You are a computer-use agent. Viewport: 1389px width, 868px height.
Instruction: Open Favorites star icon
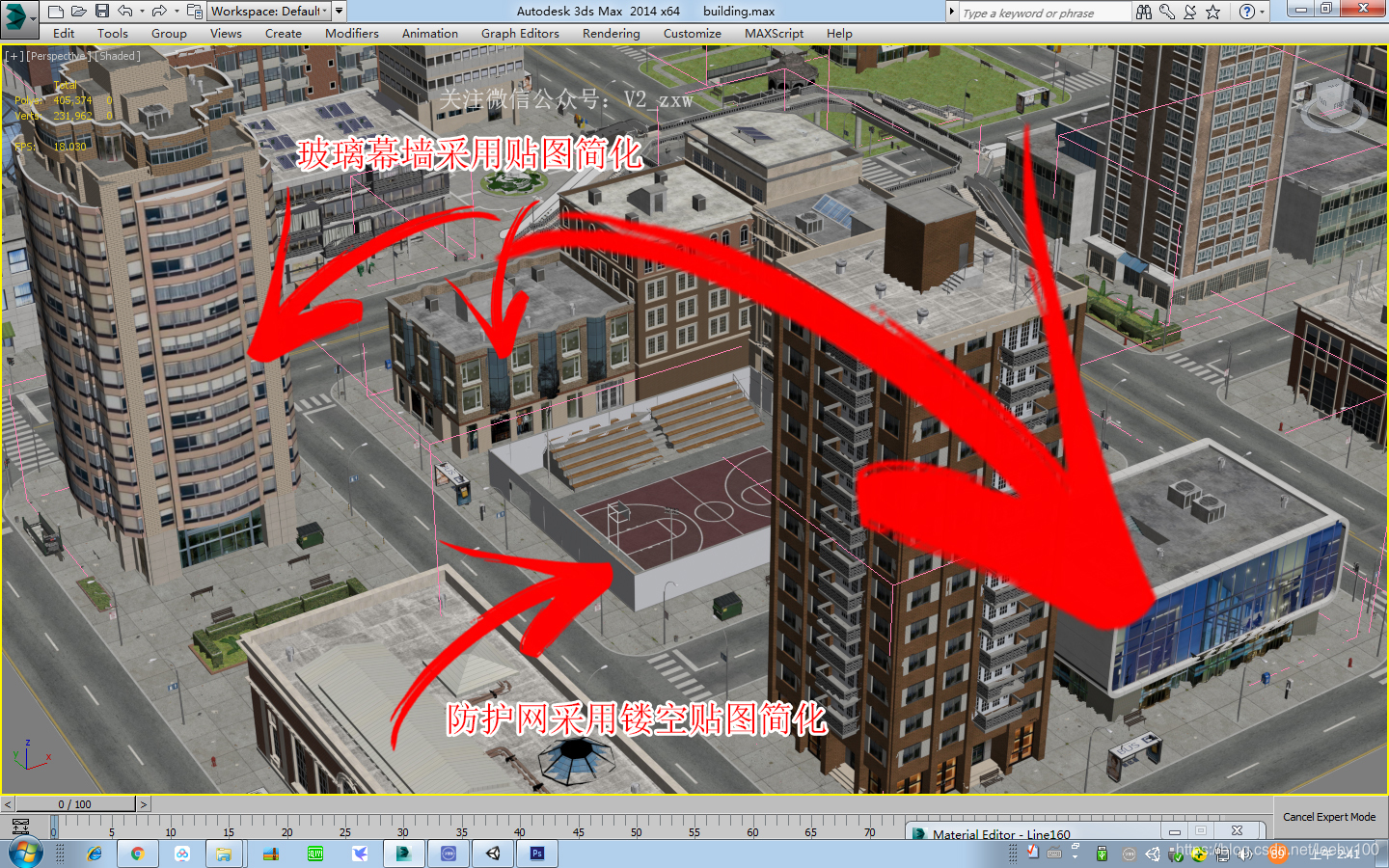pos(1212,13)
